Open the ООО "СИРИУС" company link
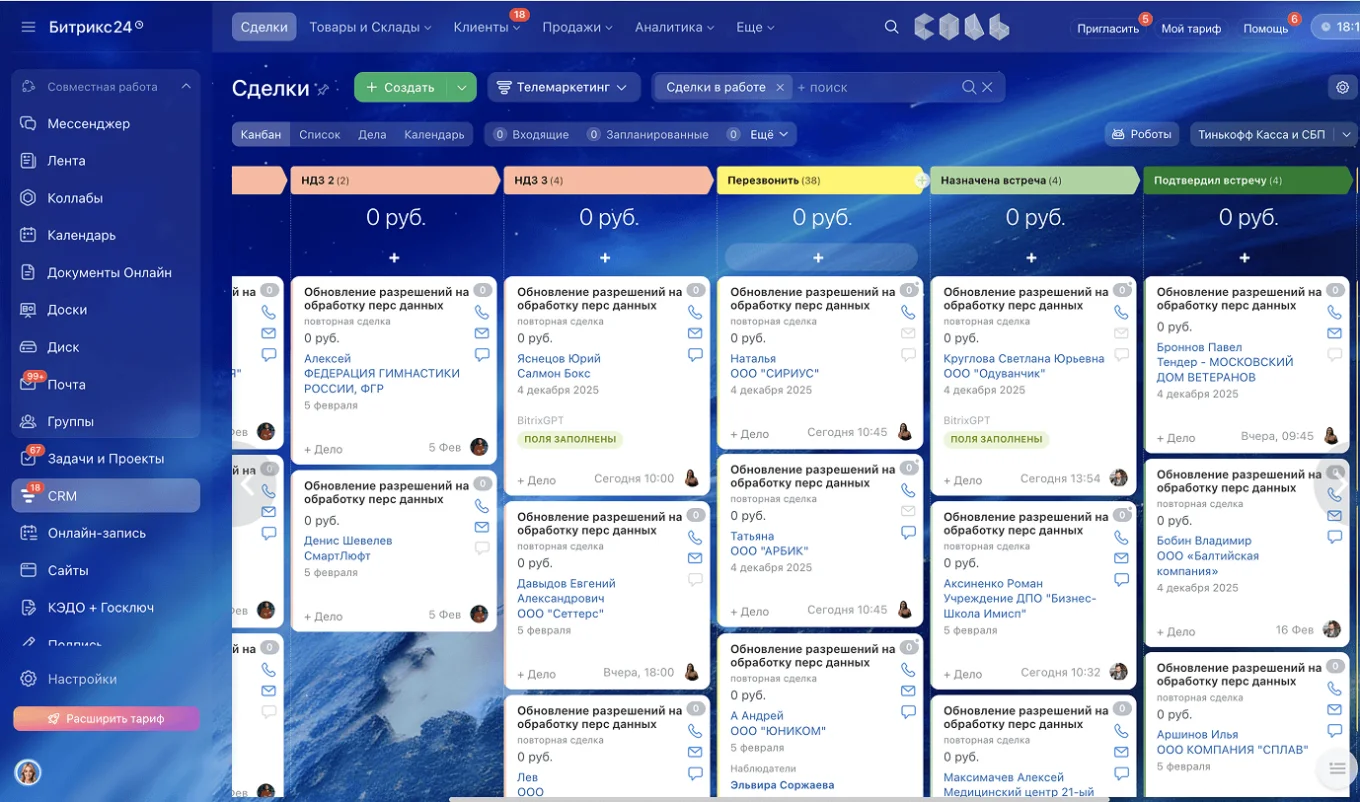Image resolution: width=1360 pixels, height=802 pixels. [774, 373]
